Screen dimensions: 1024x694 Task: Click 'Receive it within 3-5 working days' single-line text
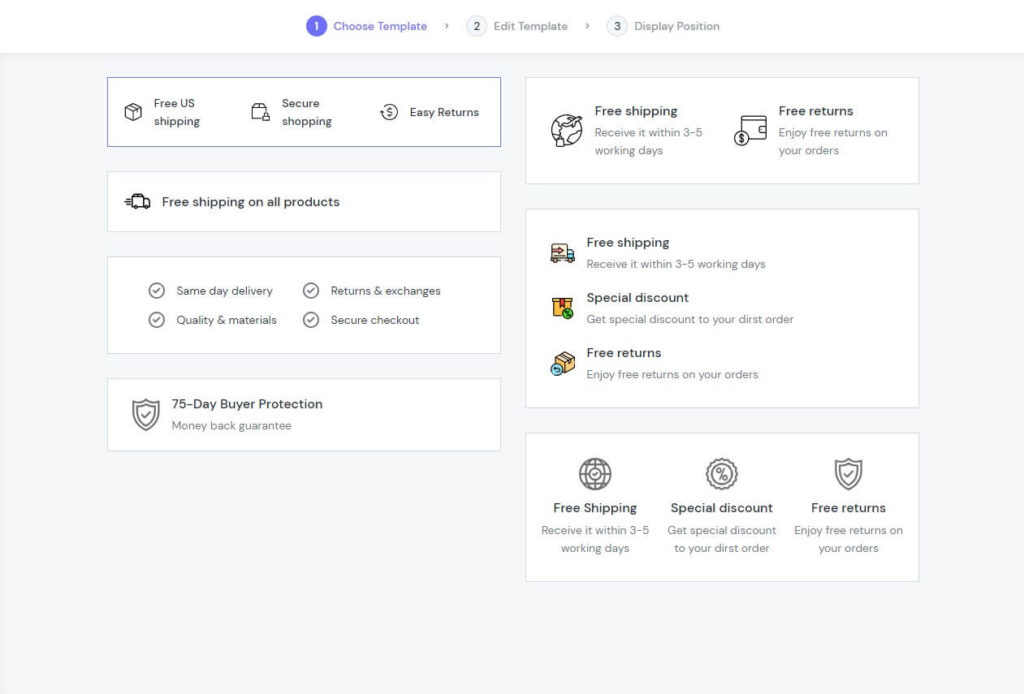676,264
